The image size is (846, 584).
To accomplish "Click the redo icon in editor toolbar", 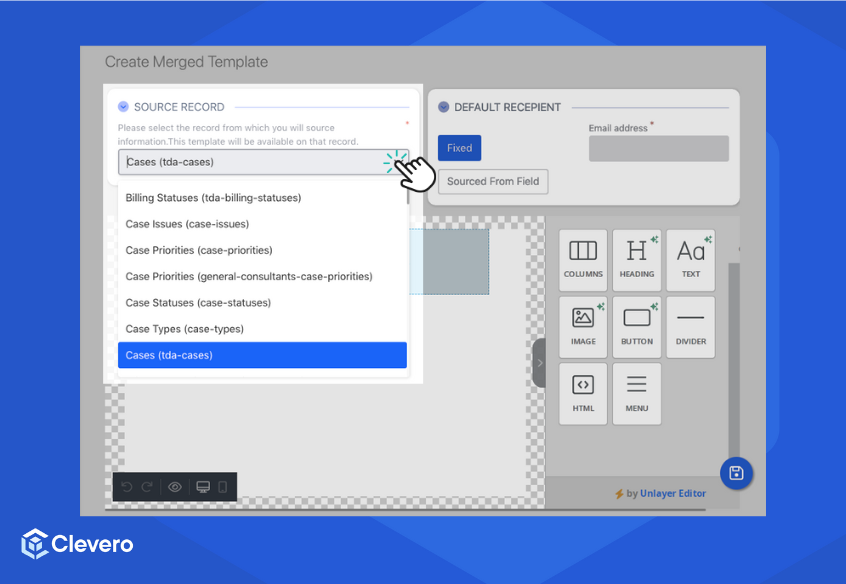I will (147, 487).
